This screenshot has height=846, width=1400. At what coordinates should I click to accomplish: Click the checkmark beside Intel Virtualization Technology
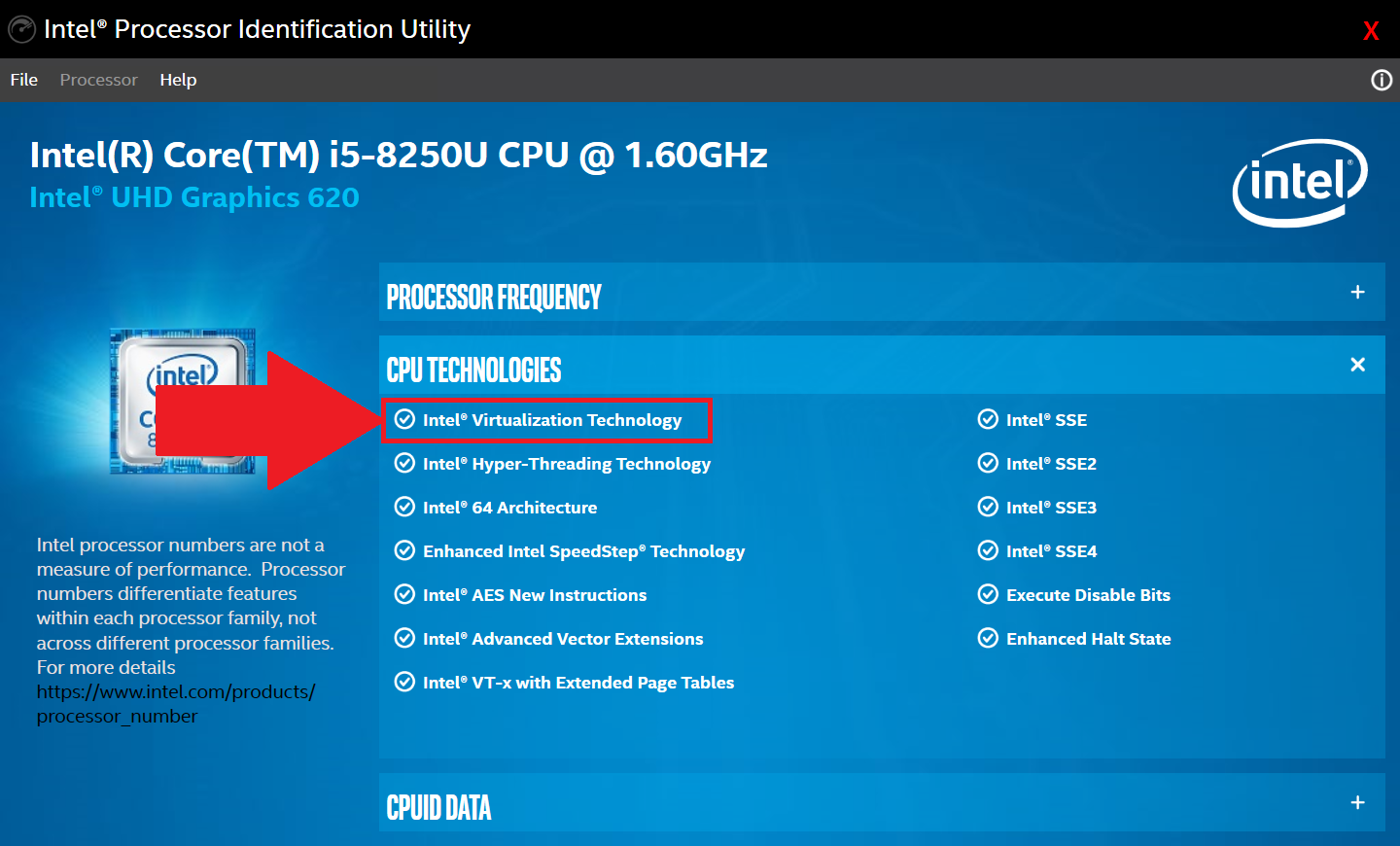(x=404, y=419)
